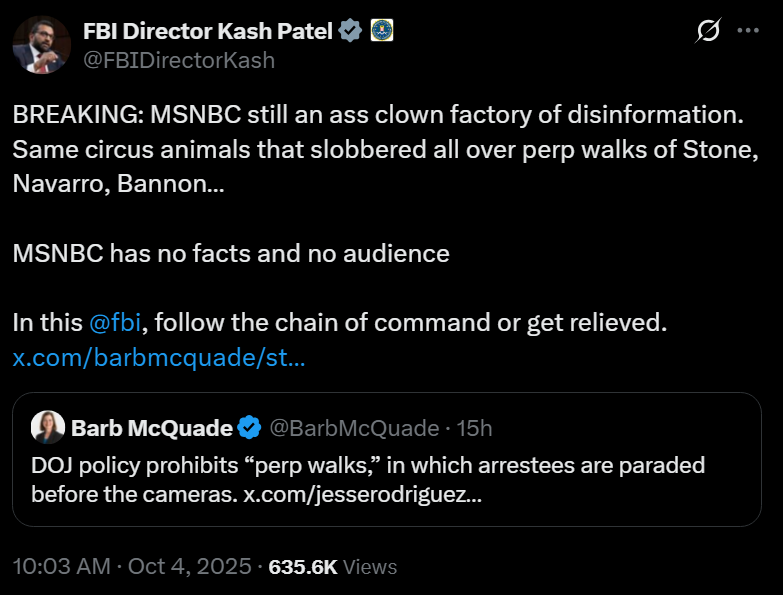The image size is (783, 595).
Task: Click Barb McQuade's verified badge
Action: click(250, 428)
